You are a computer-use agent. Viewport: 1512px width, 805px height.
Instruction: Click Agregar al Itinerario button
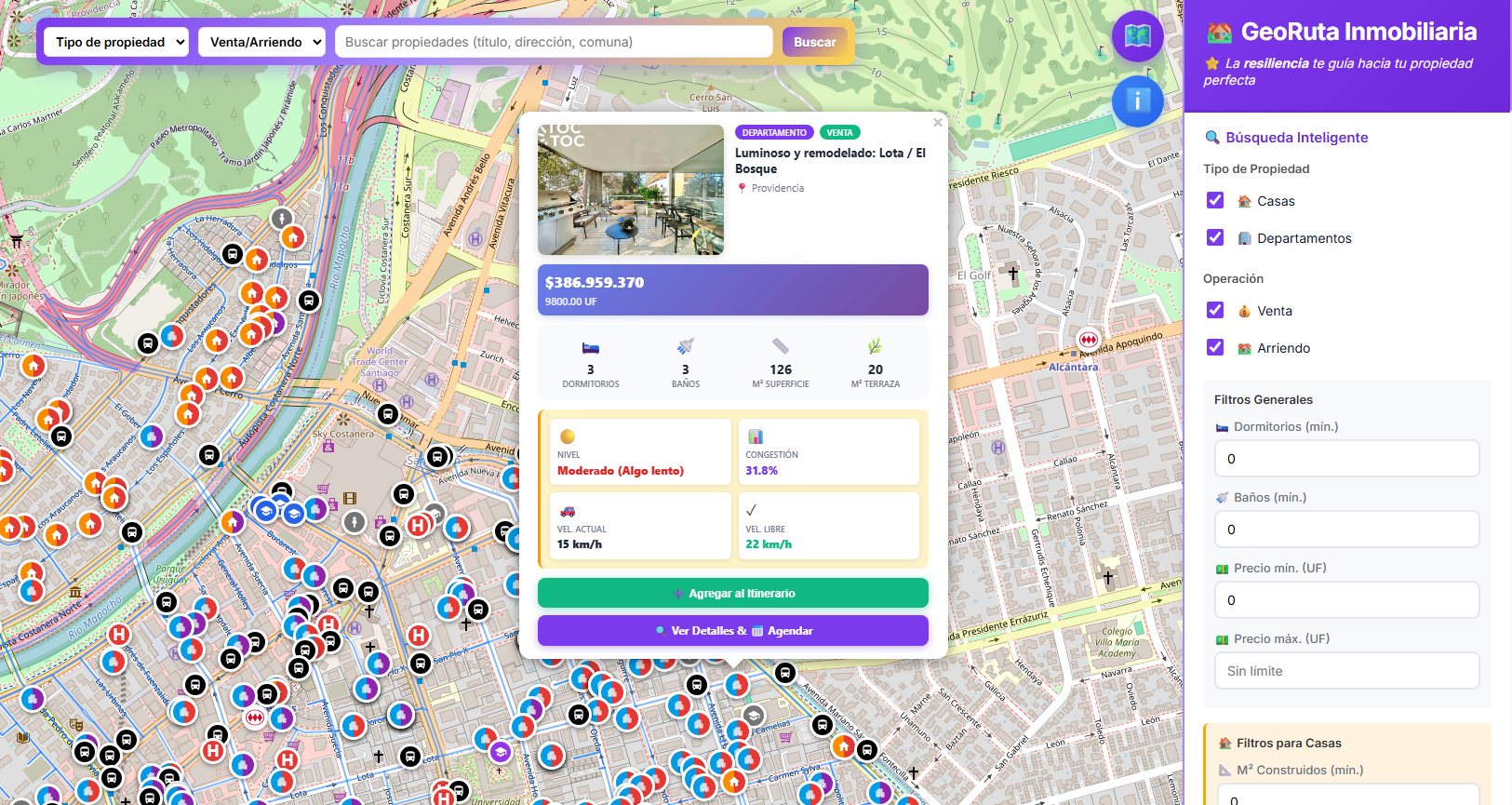point(733,593)
